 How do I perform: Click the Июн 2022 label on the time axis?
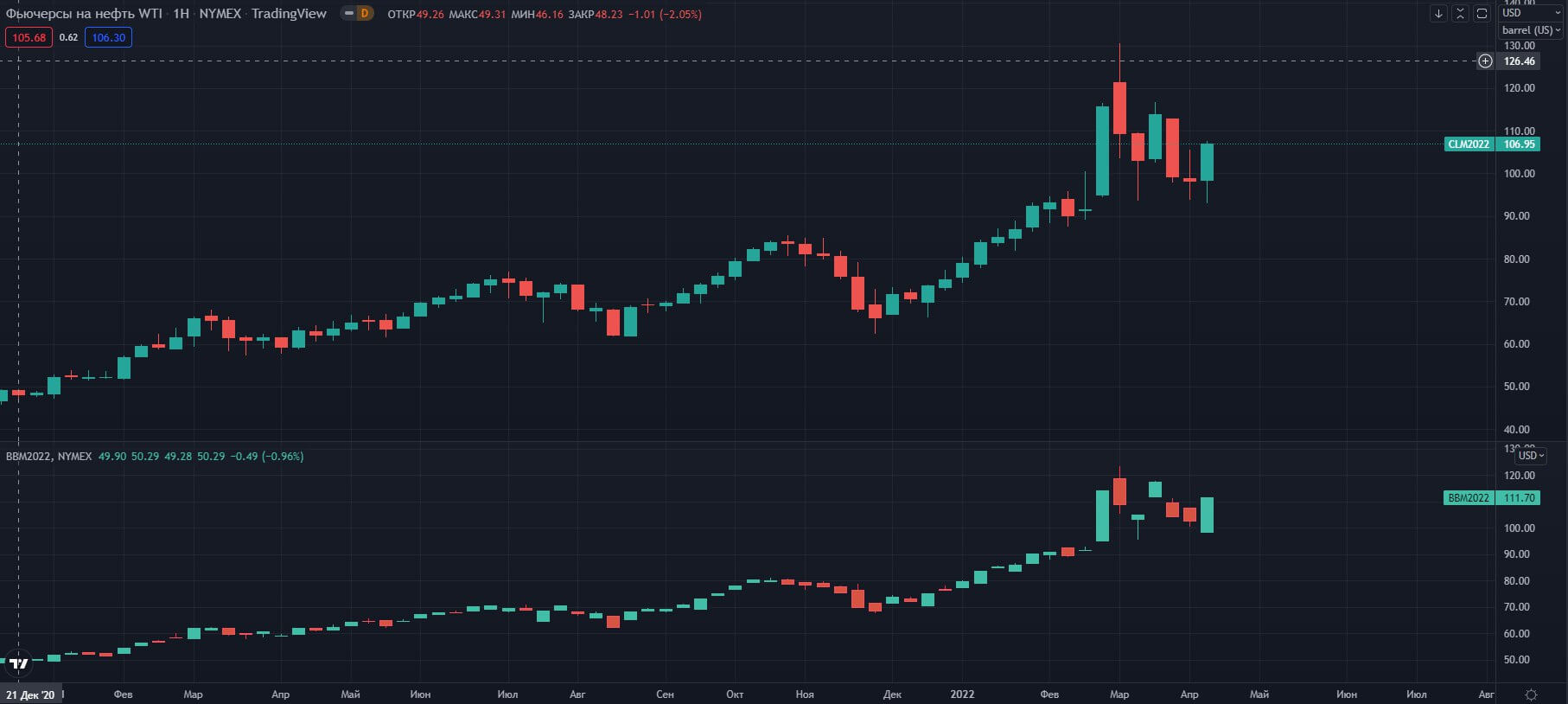point(1347,694)
